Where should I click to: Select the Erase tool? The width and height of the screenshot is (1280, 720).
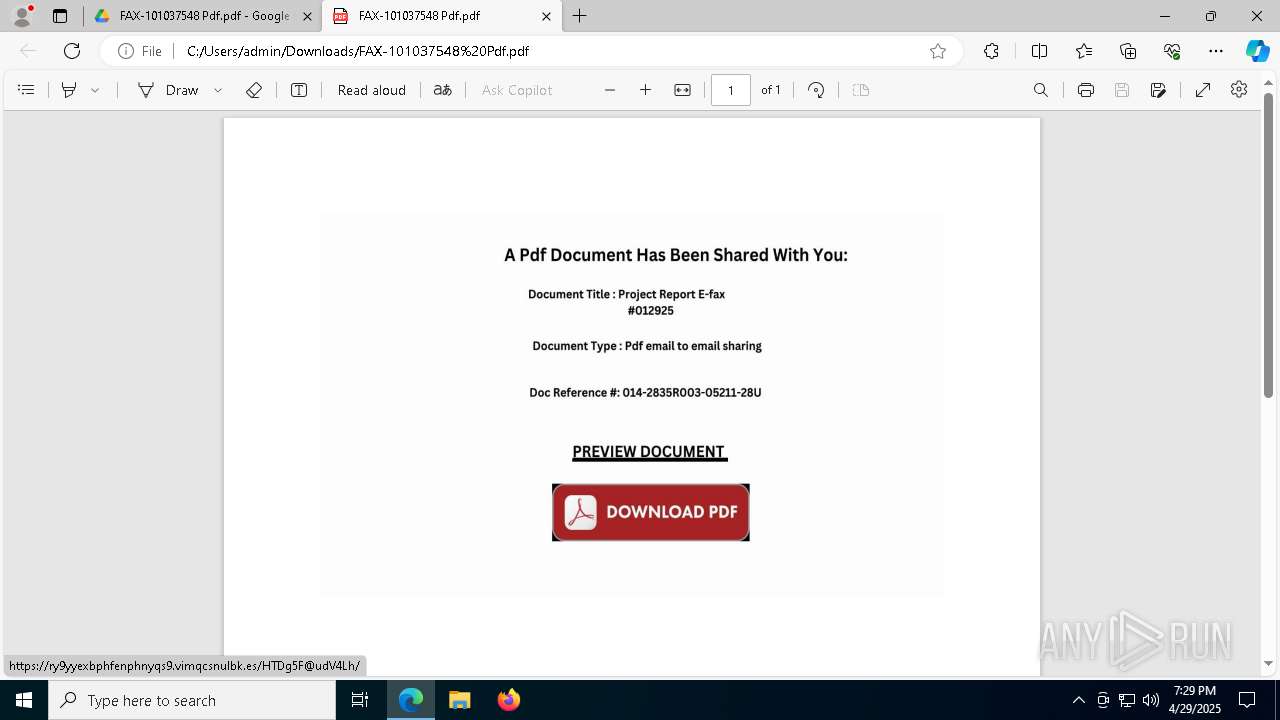click(254, 90)
